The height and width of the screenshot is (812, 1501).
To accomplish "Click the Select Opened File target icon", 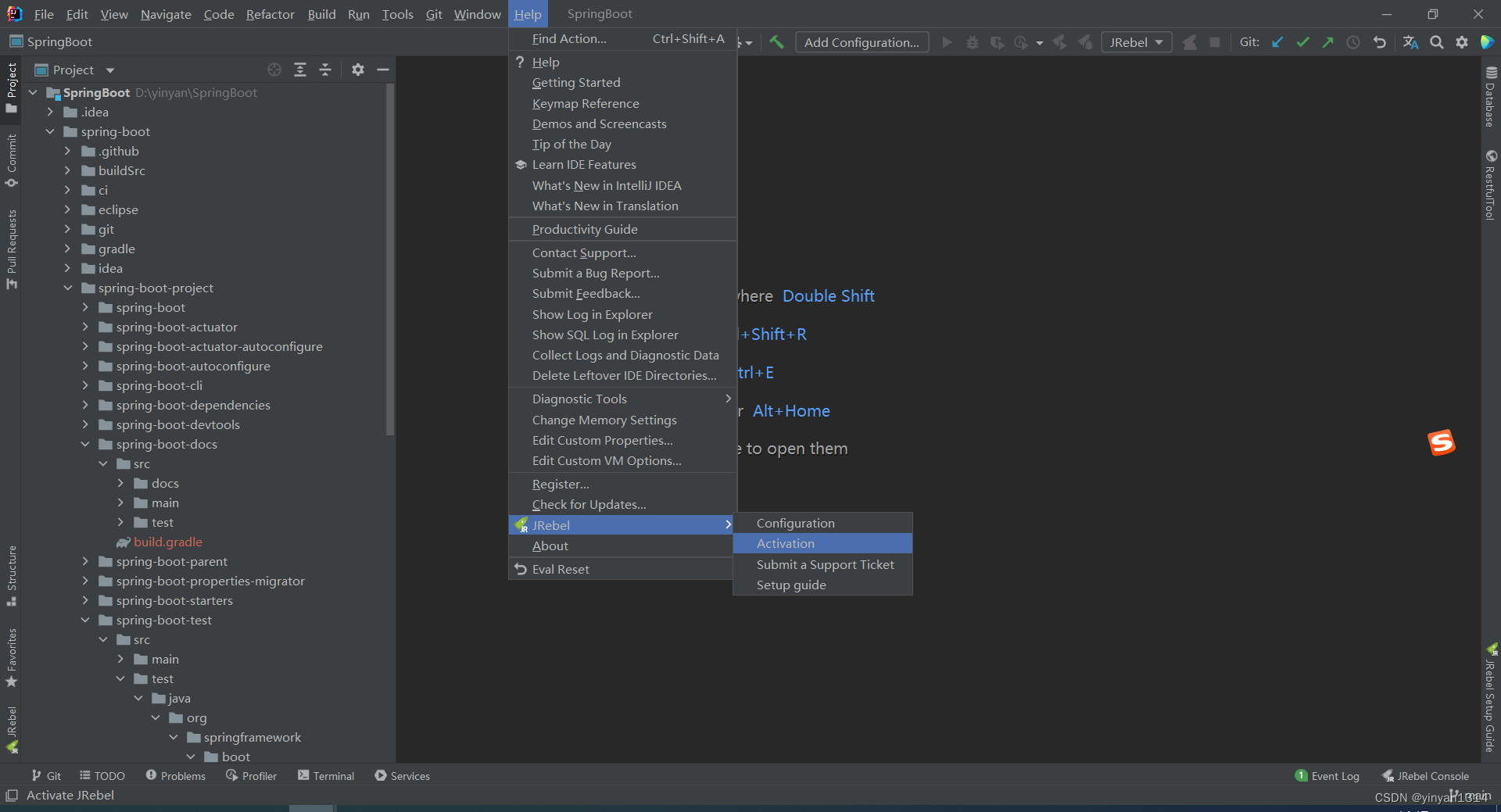I will coord(274,70).
